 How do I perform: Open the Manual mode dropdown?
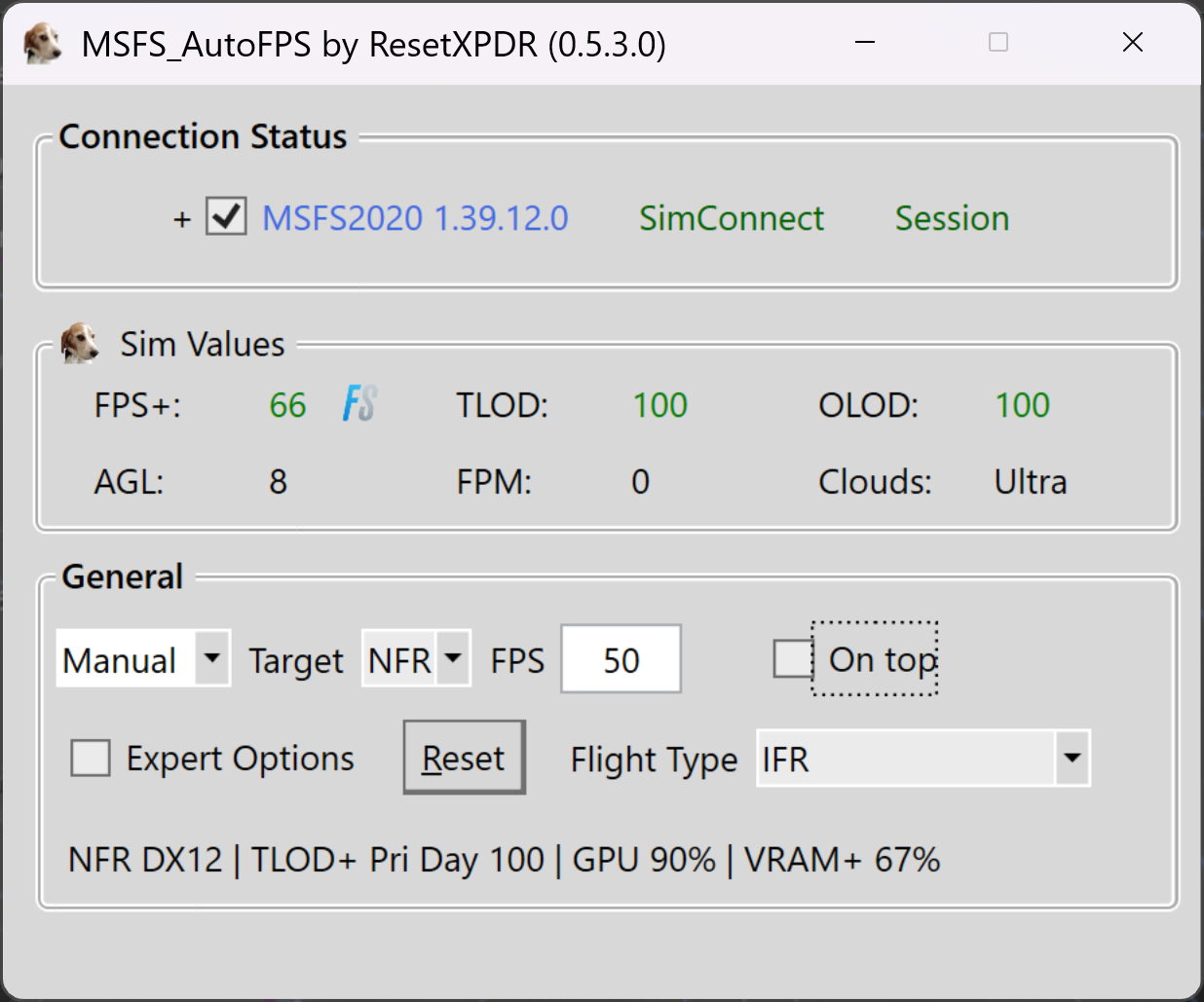pos(143,659)
